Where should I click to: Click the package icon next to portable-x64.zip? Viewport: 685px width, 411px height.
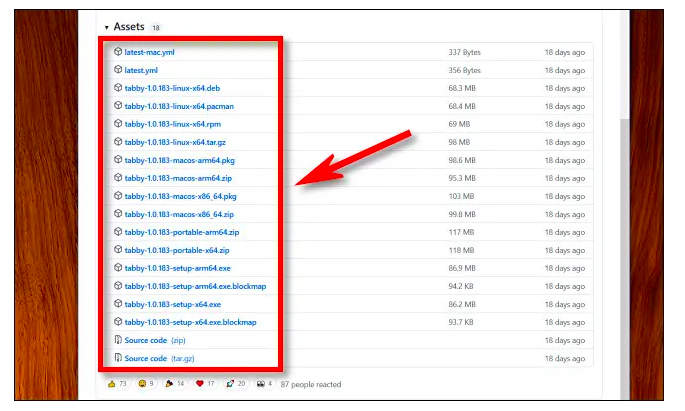pyautogui.click(x=118, y=249)
